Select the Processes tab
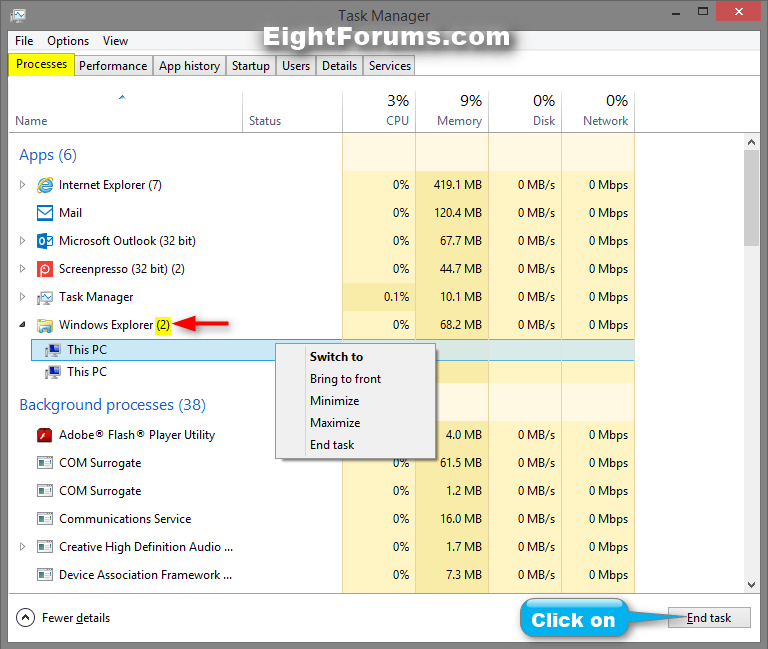The image size is (768, 649). tap(41, 64)
